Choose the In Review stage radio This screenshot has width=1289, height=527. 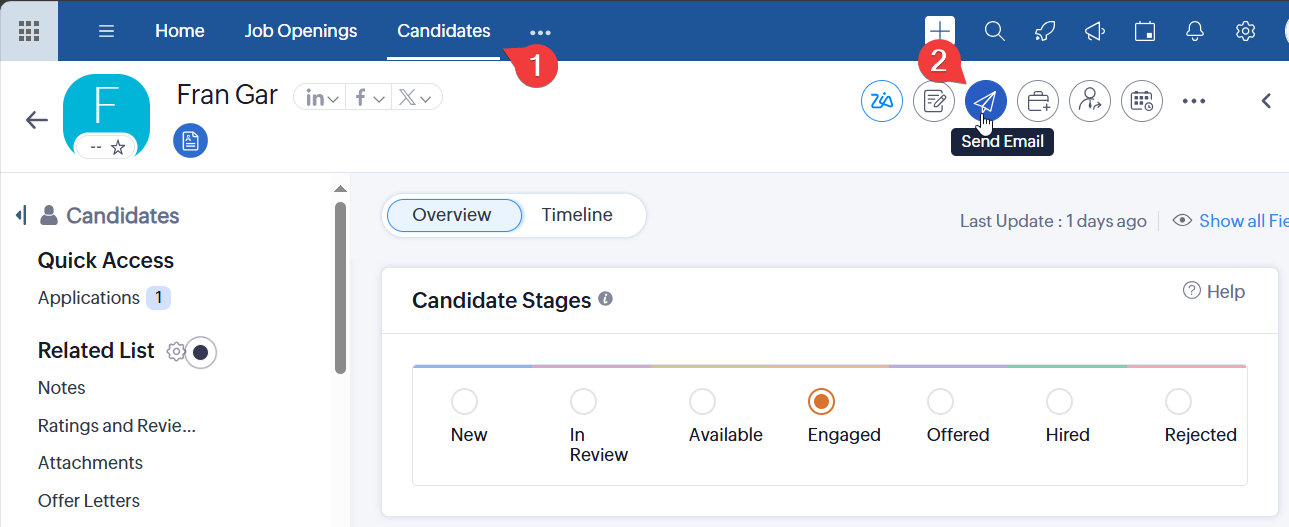pos(583,402)
